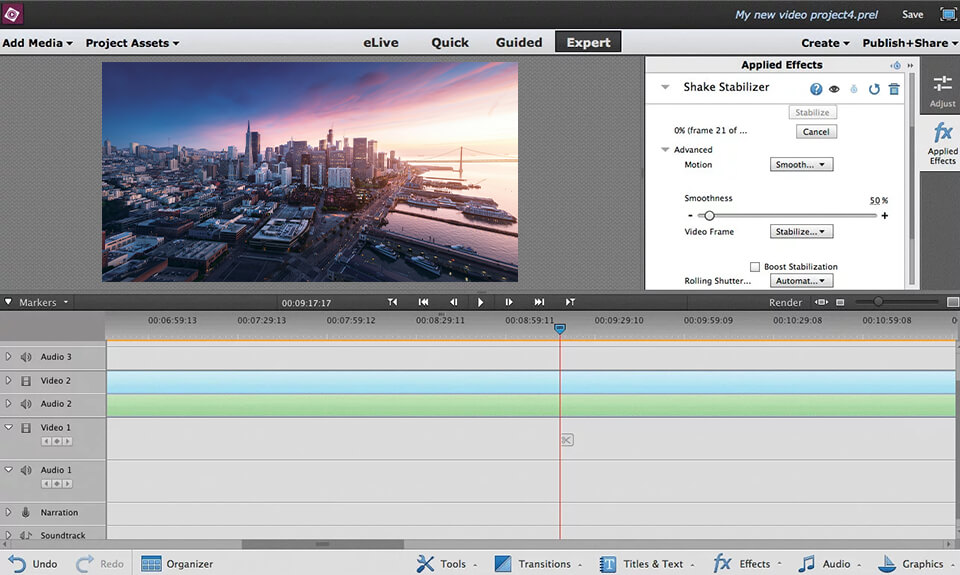Expand the Narration track
Screen dimensions: 960x575
pos(9,512)
